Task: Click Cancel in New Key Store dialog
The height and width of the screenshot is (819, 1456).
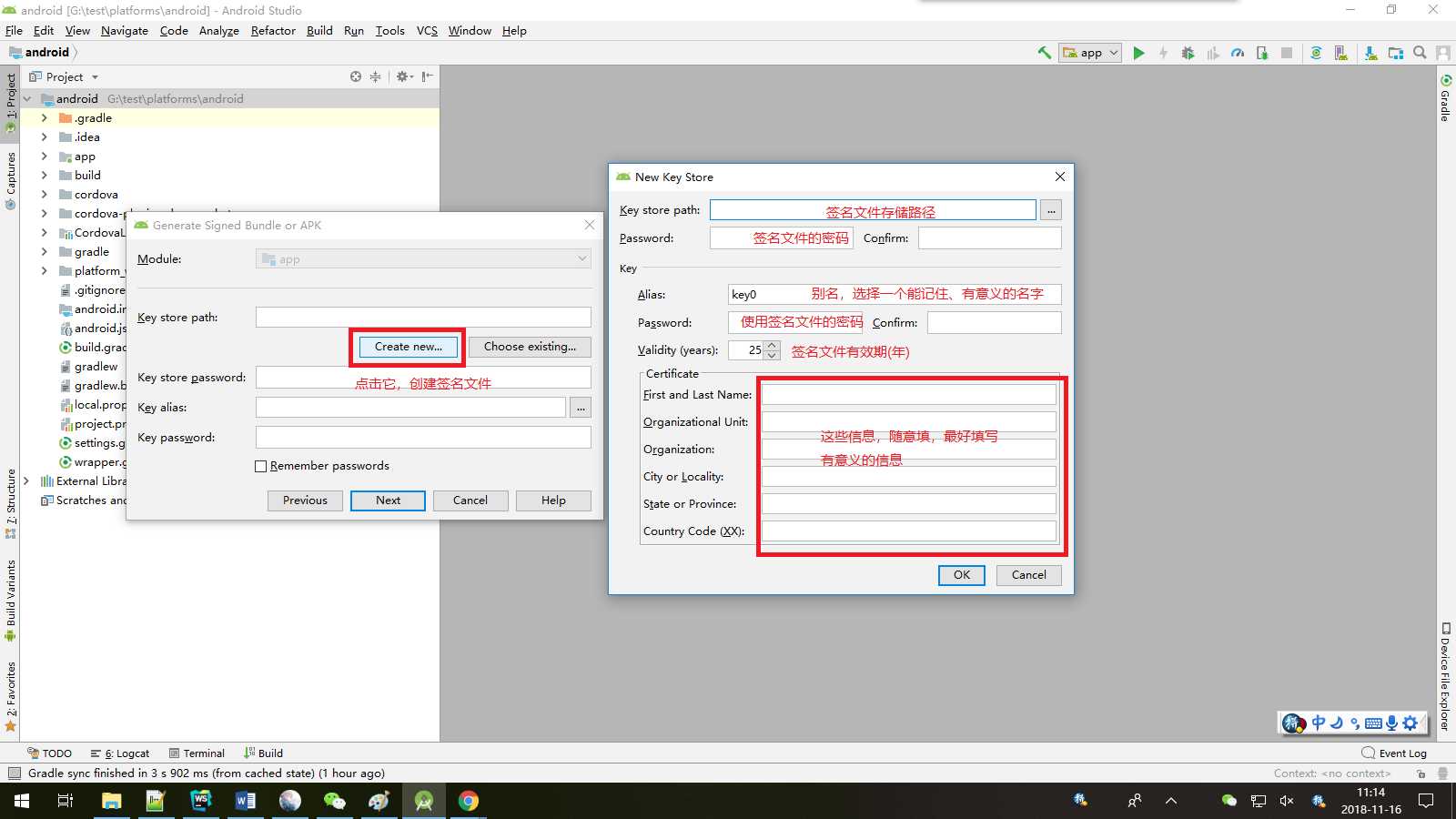Action: (x=1028, y=575)
